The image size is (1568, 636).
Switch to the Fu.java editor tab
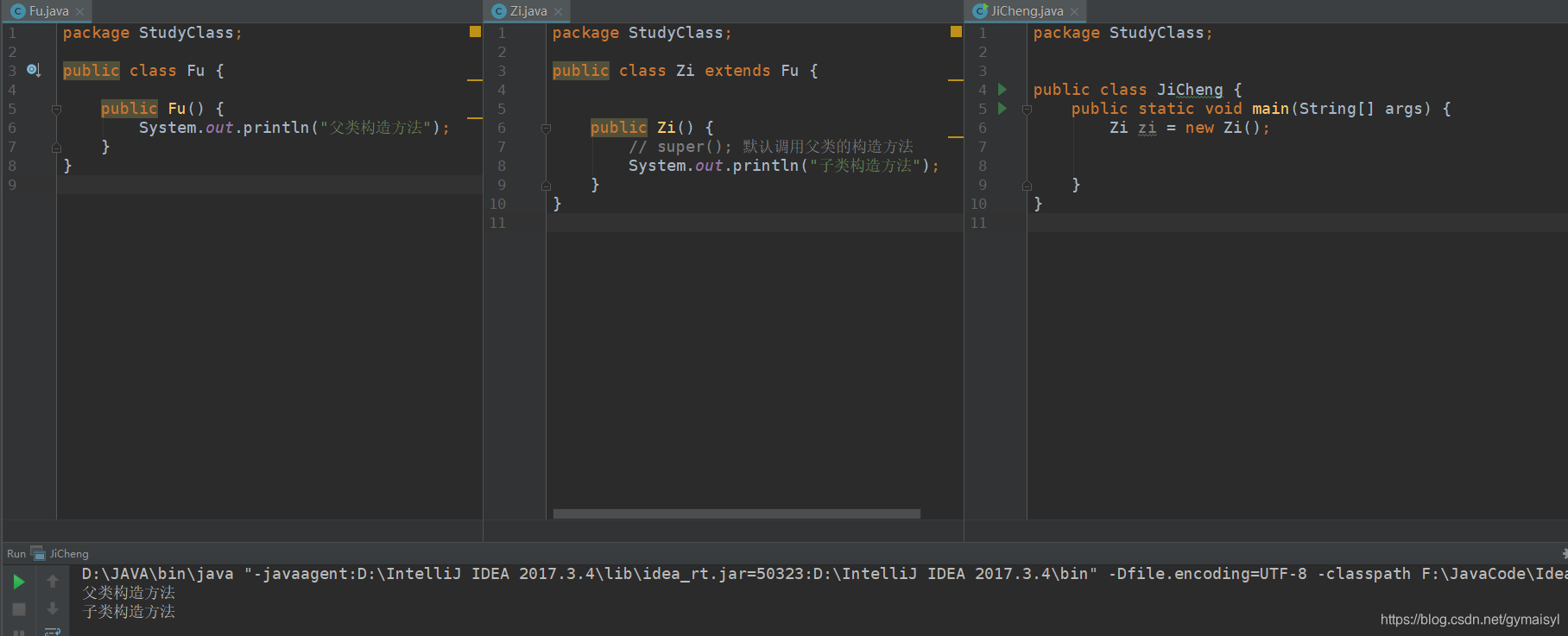[x=48, y=11]
